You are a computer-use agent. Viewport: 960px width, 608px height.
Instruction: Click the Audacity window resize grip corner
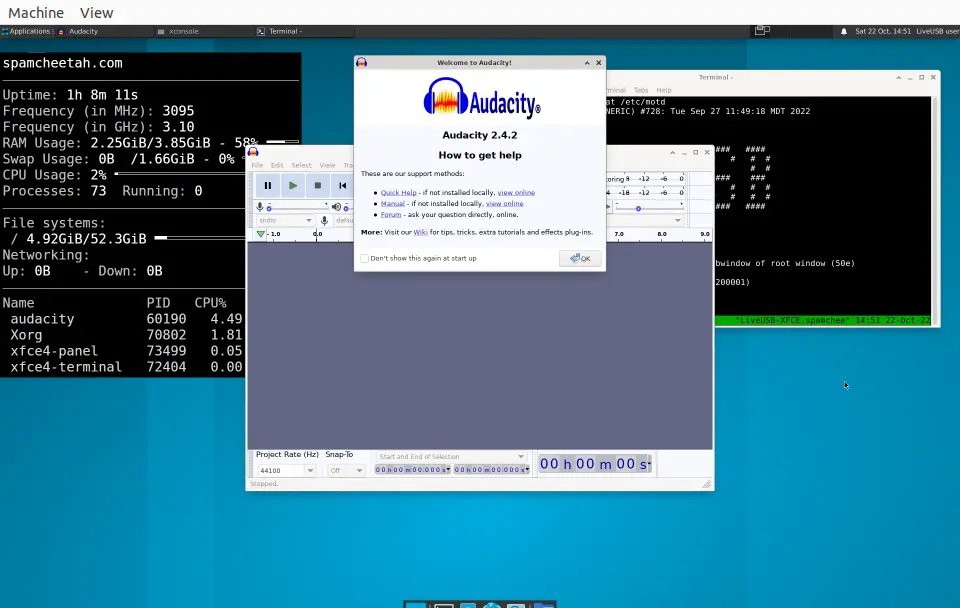pos(707,484)
